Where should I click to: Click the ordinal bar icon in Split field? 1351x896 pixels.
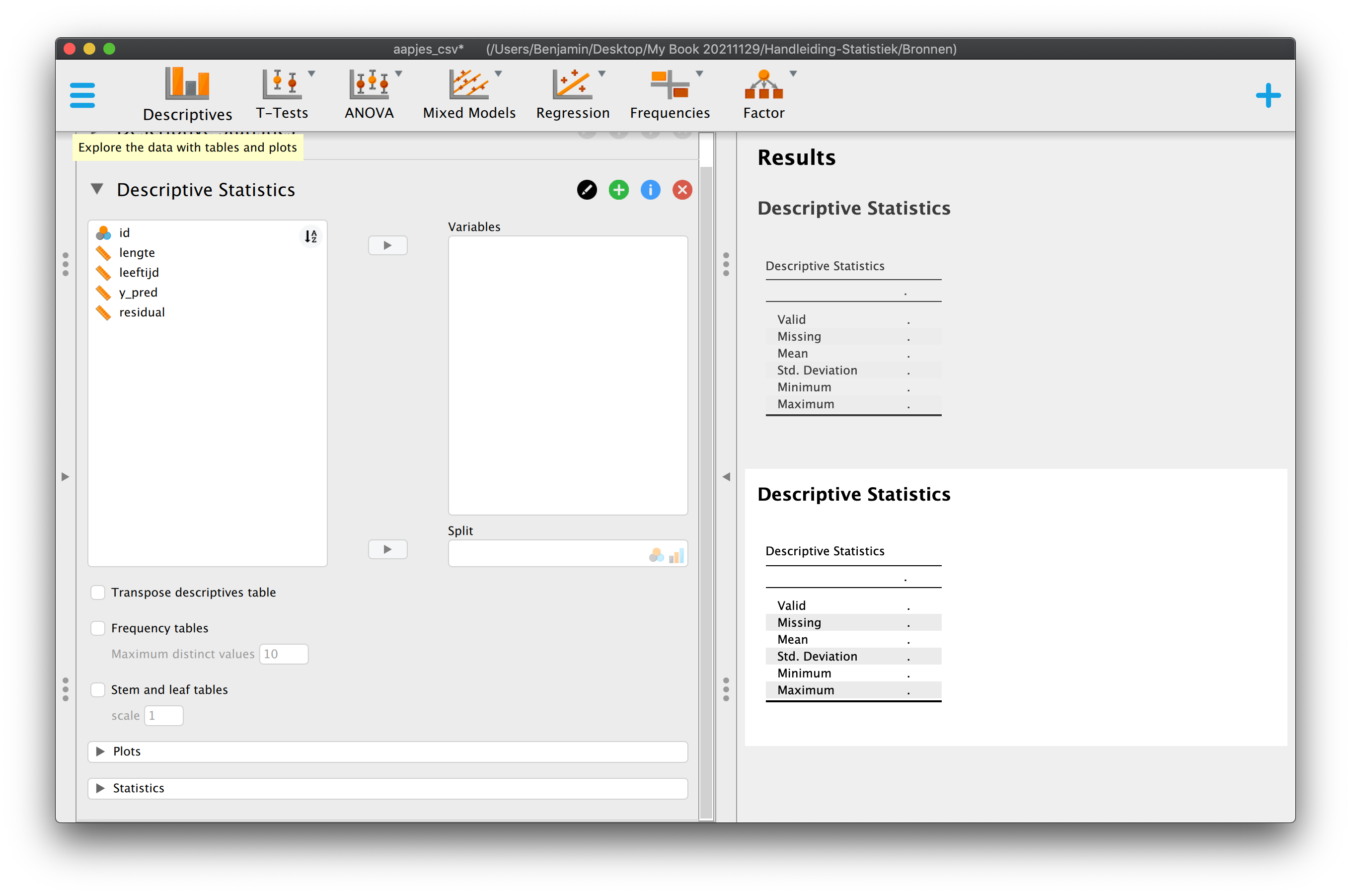(x=676, y=555)
